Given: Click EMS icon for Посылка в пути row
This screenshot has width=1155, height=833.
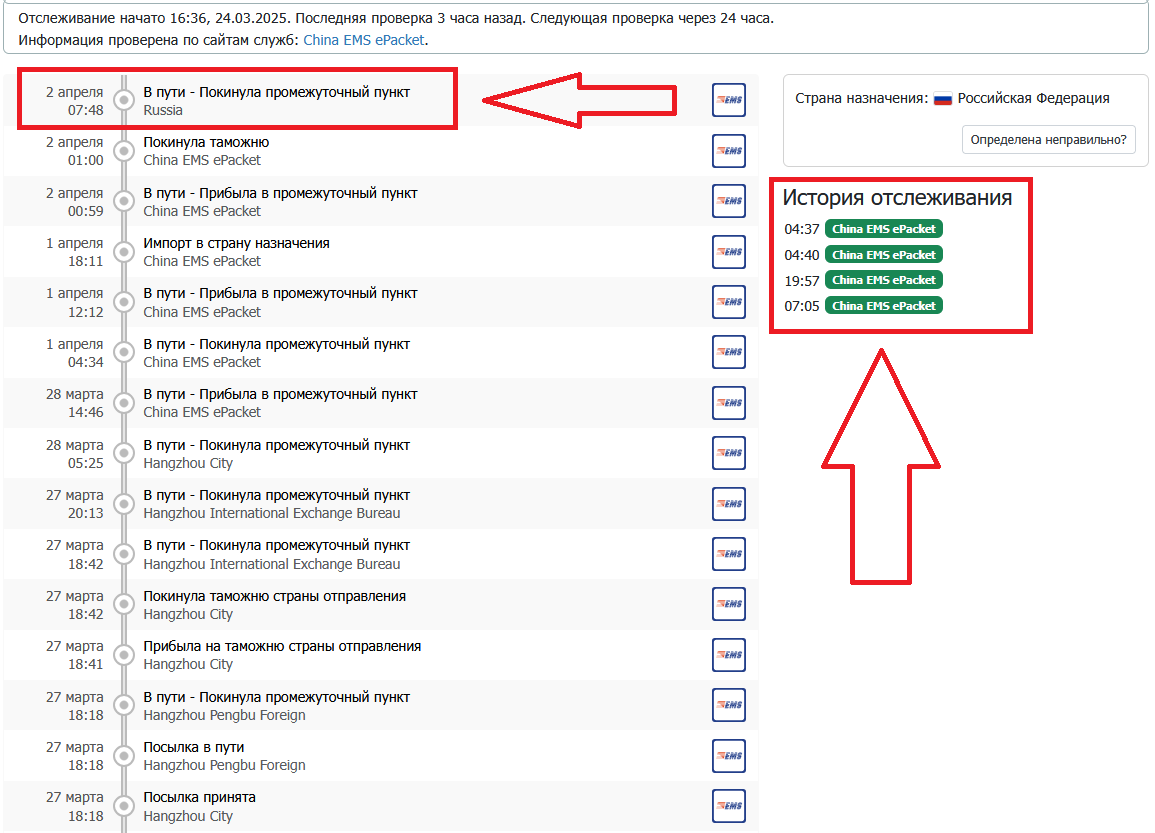Looking at the screenshot, I should coord(729,756).
